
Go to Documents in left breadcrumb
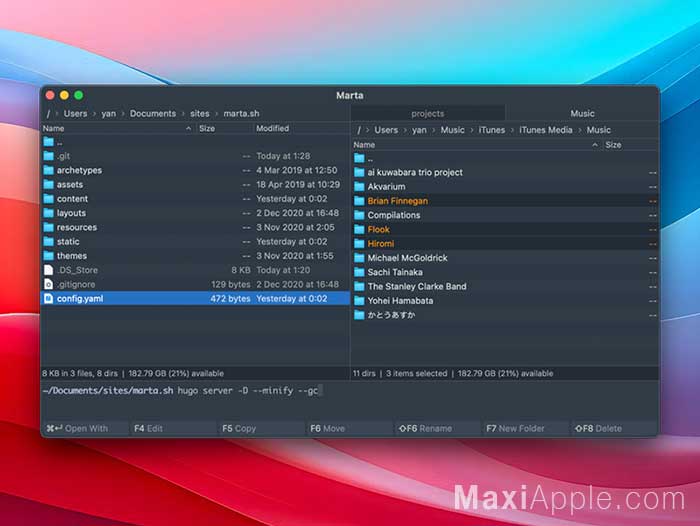[x=153, y=113]
